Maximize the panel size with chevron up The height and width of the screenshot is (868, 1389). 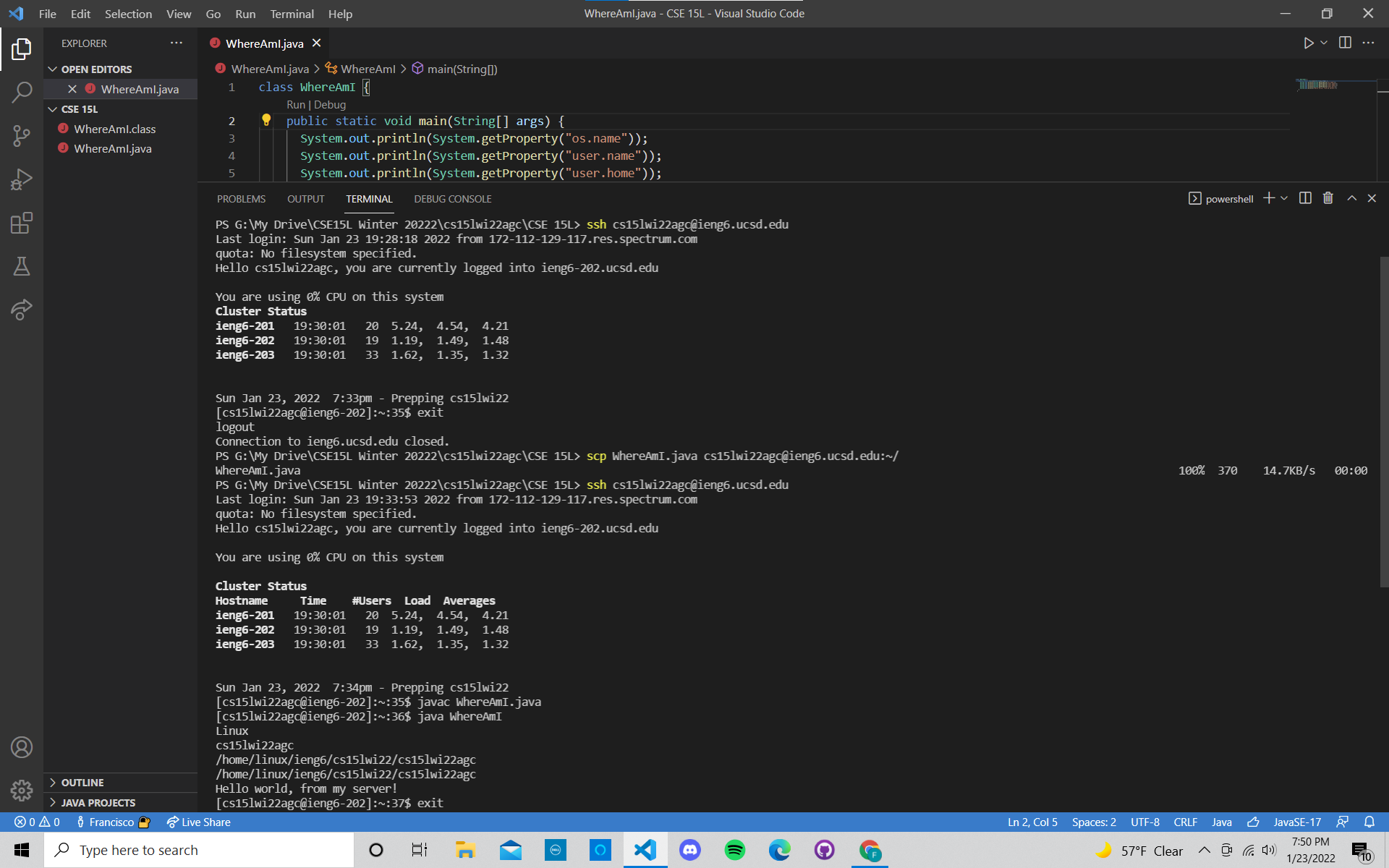[x=1351, y=198]
